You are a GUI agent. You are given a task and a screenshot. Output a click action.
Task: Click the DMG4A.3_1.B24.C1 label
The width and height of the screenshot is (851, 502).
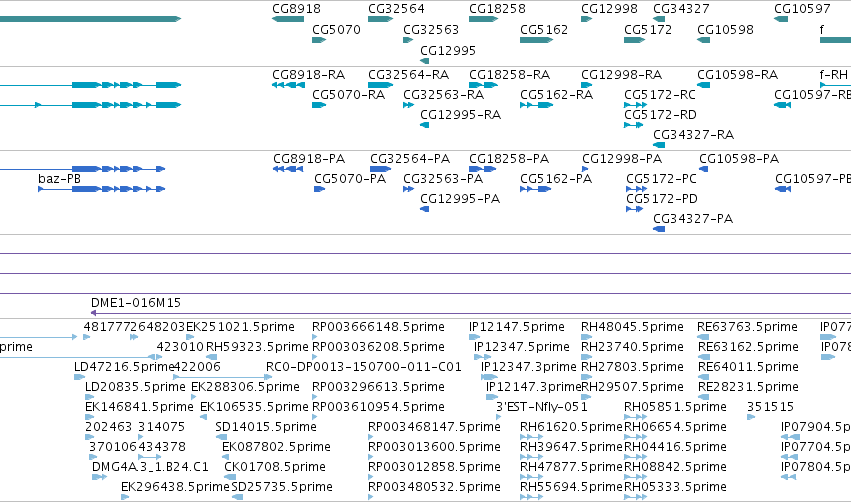[150, 467]
